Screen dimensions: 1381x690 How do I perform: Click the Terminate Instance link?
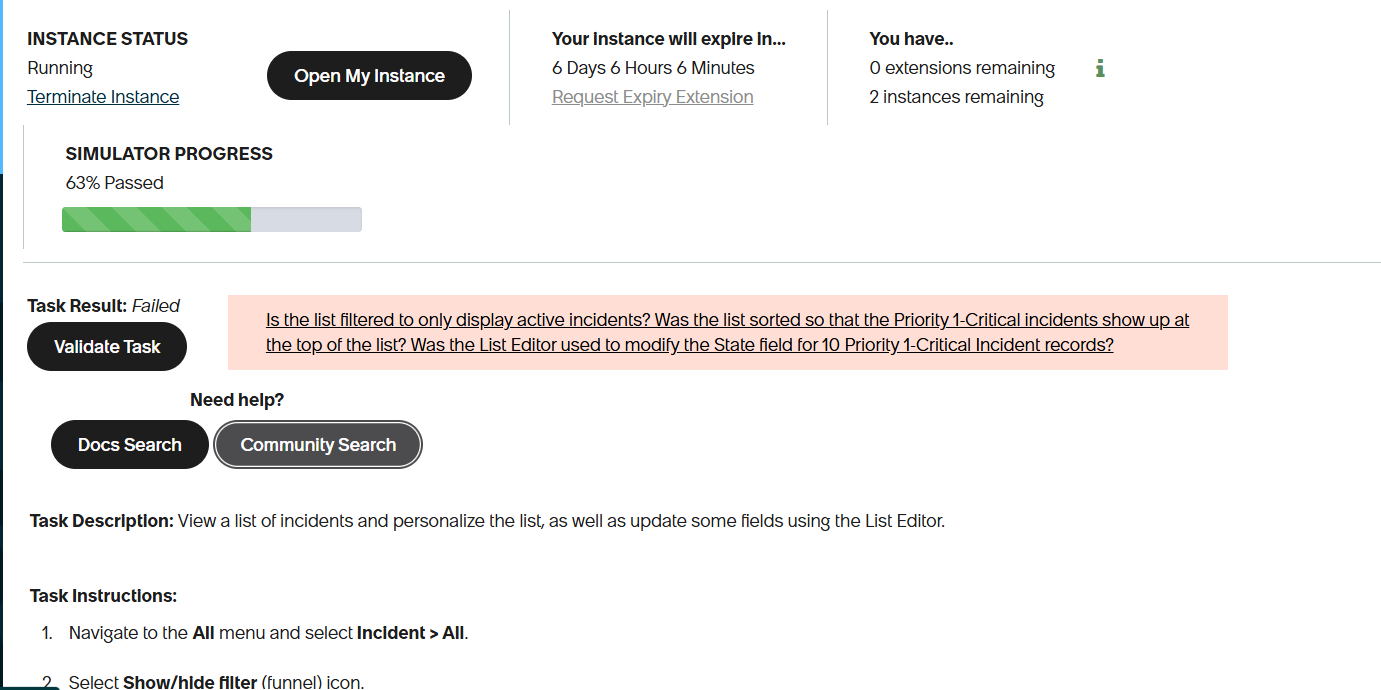pos(103,97)
